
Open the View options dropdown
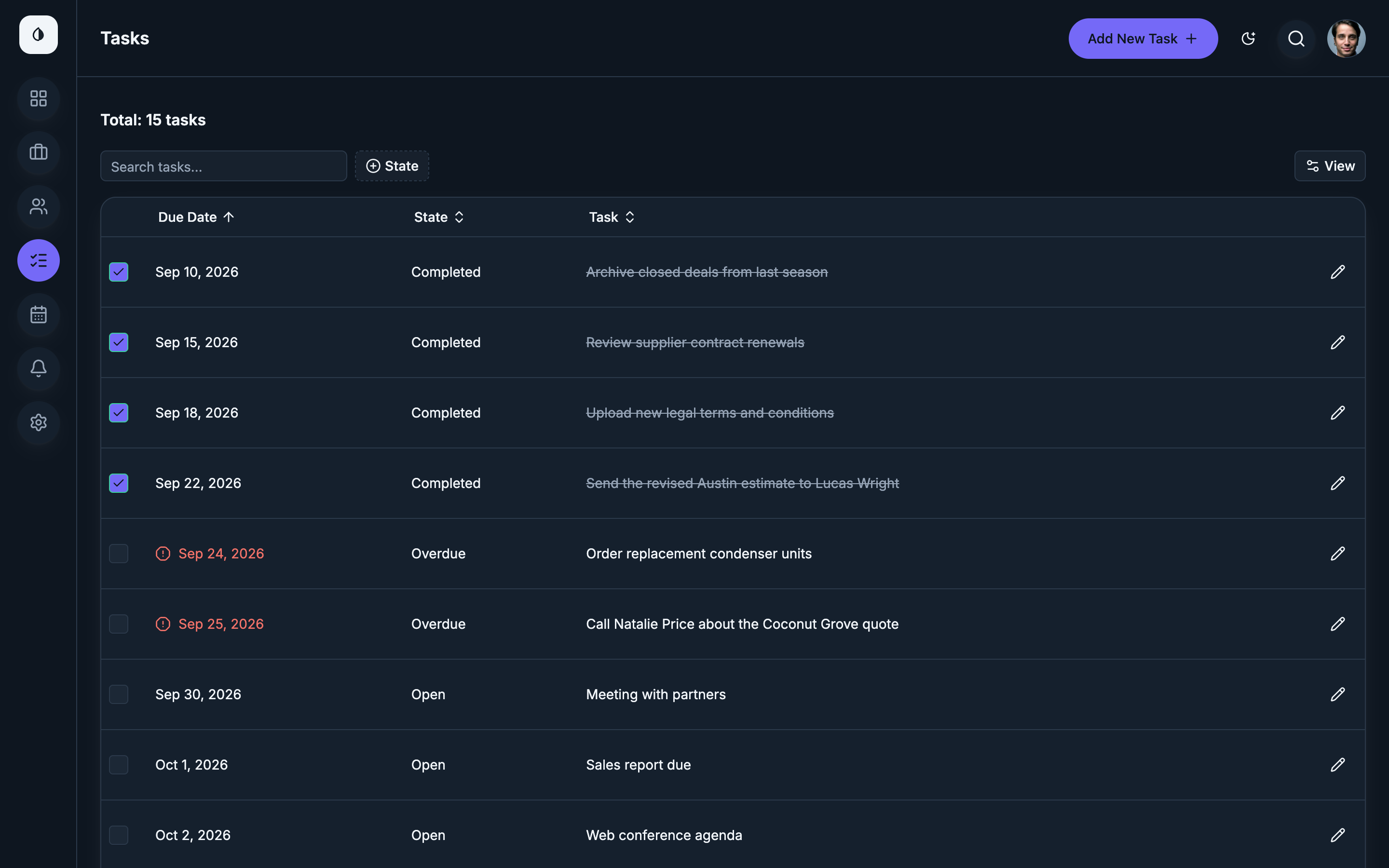pyautogui.click(x=1329, y=166)
